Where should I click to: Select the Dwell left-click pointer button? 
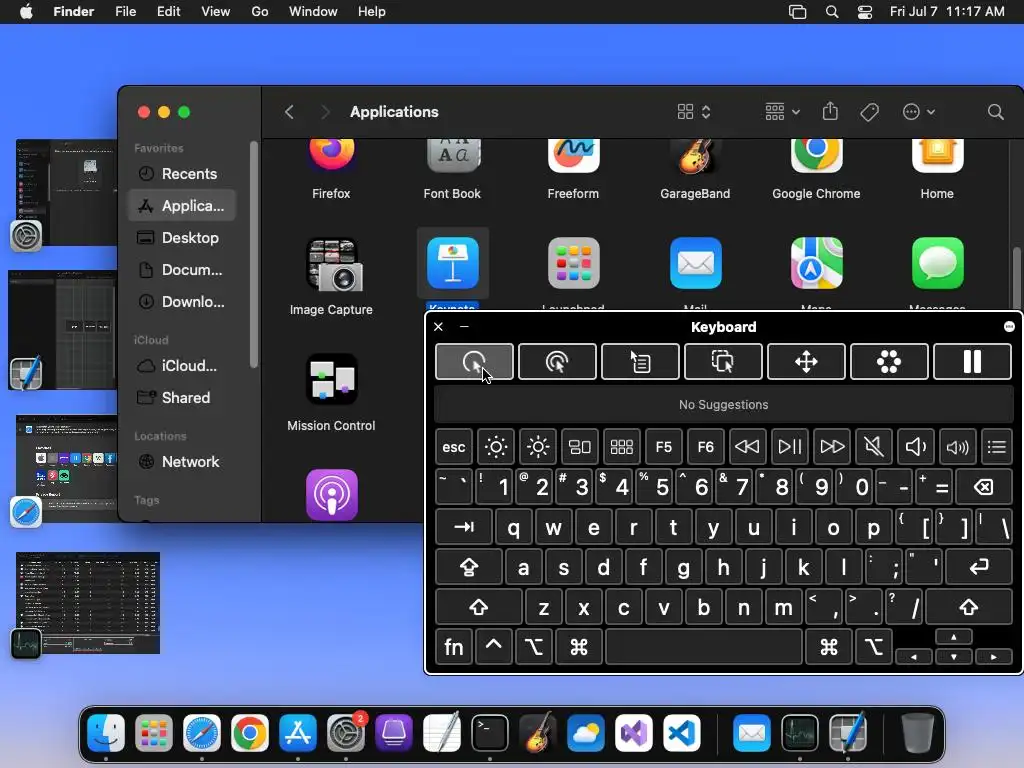[474, 361]
